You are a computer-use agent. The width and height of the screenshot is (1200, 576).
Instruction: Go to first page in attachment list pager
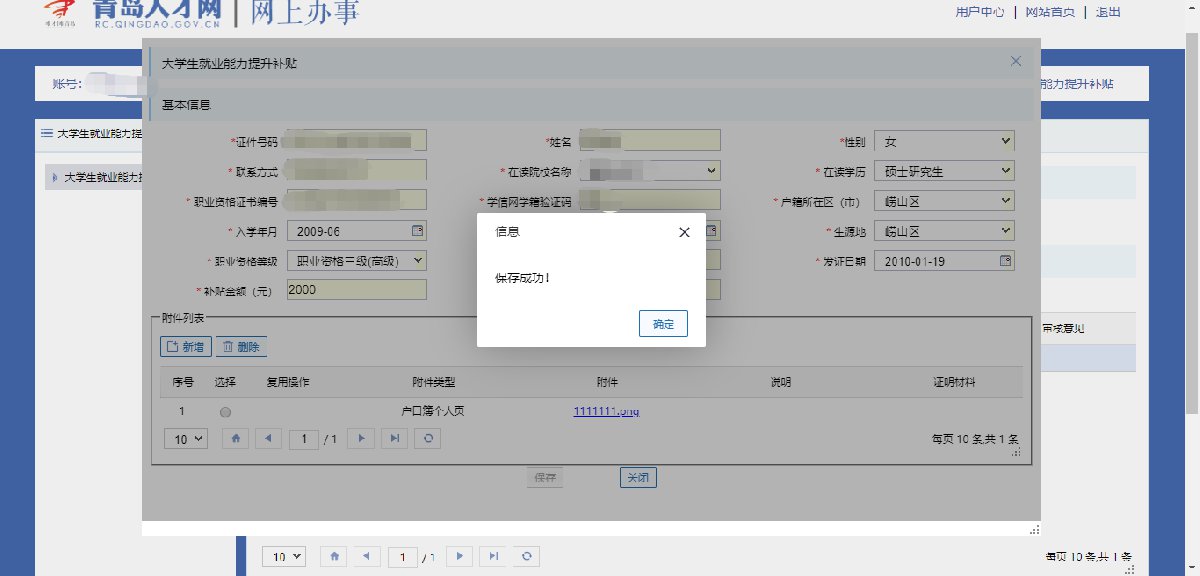tap(236, 438)
